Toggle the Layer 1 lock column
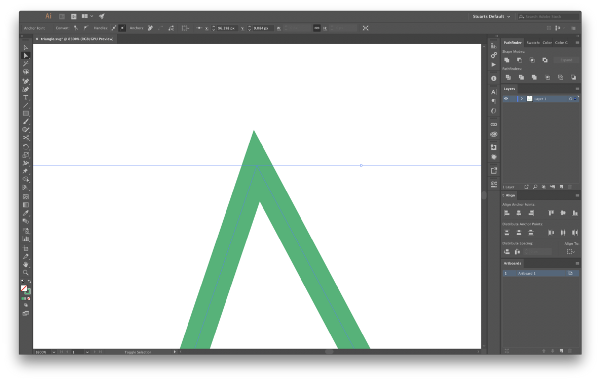The image size is (600, 381). coord(512,99)
